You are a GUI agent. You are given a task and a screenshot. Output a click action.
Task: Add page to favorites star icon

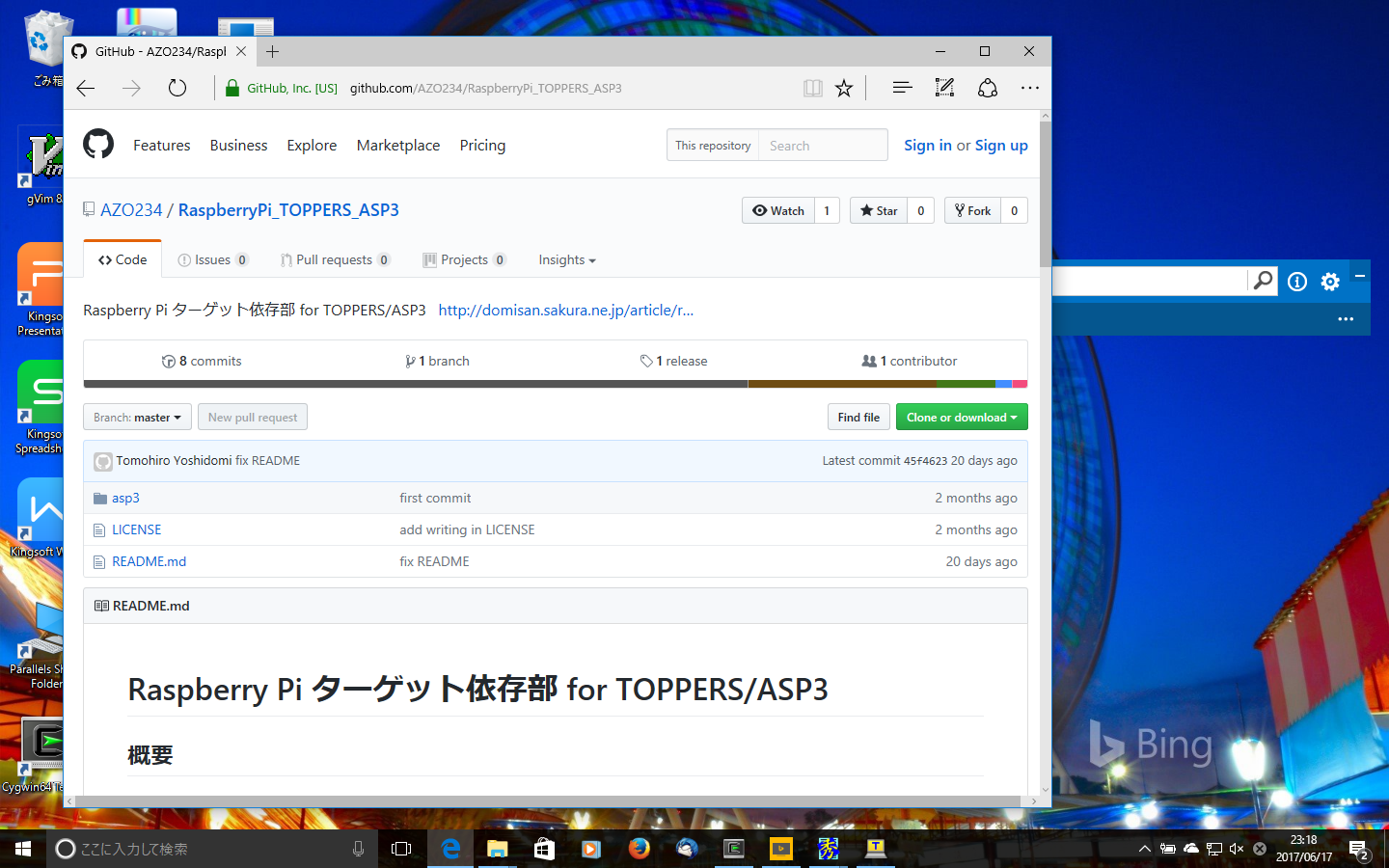pyautogui.click(x=844, y=89)
